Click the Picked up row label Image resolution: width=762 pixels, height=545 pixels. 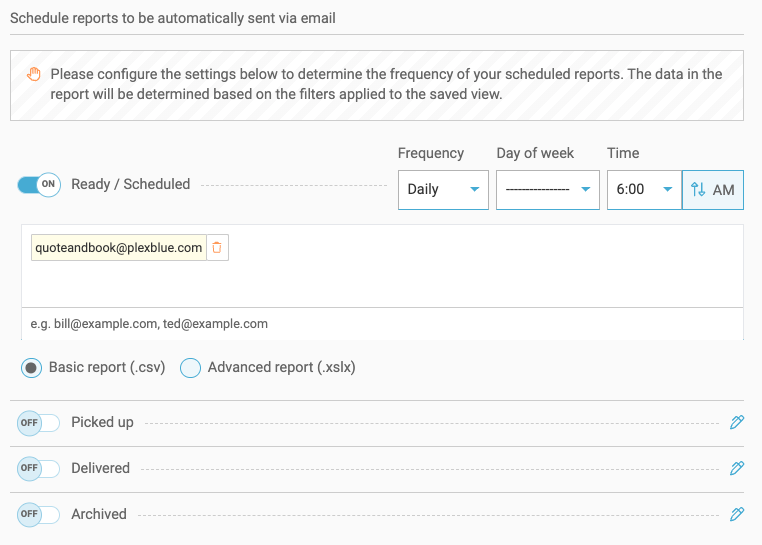click(102, 423)
